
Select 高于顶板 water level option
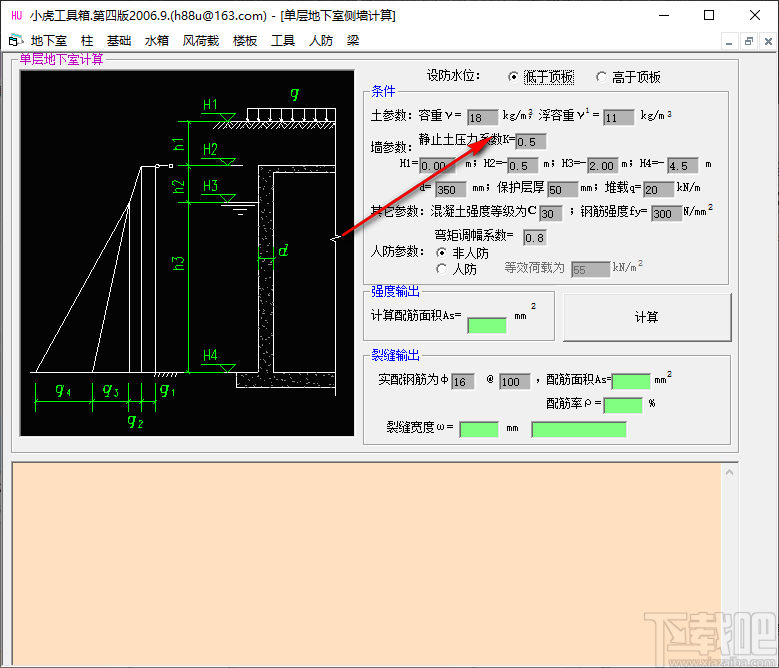628,77
